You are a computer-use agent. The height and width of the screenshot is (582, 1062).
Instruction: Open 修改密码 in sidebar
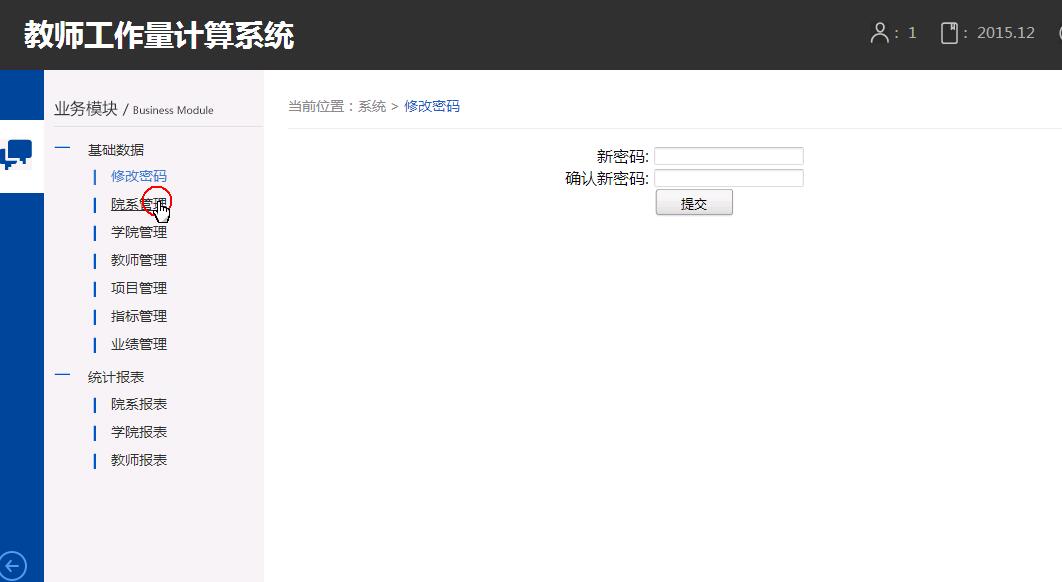pyautogui.click(x=139, y=176)
